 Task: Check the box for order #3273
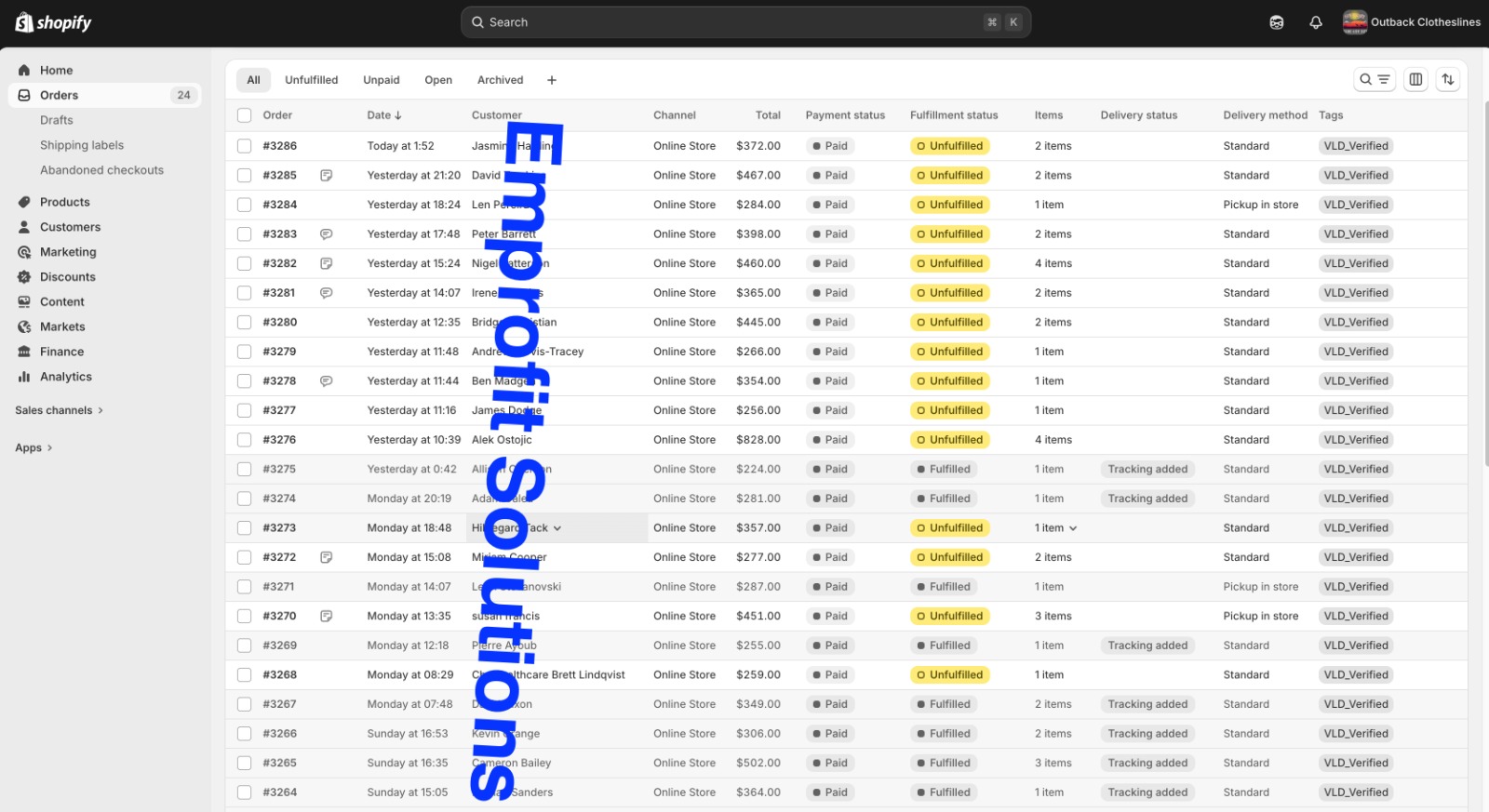(244, 528)
